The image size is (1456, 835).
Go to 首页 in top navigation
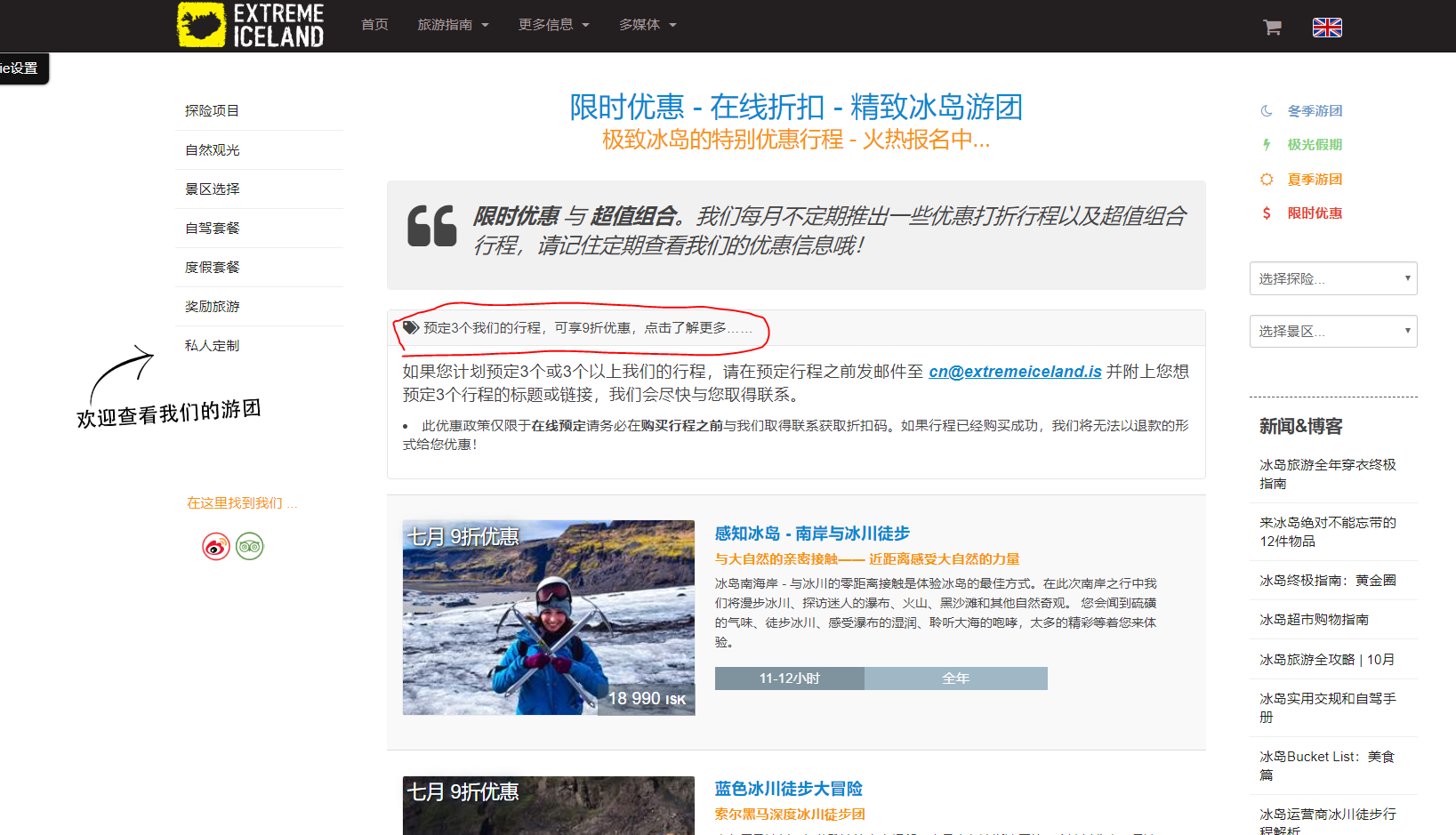[374, 25]
